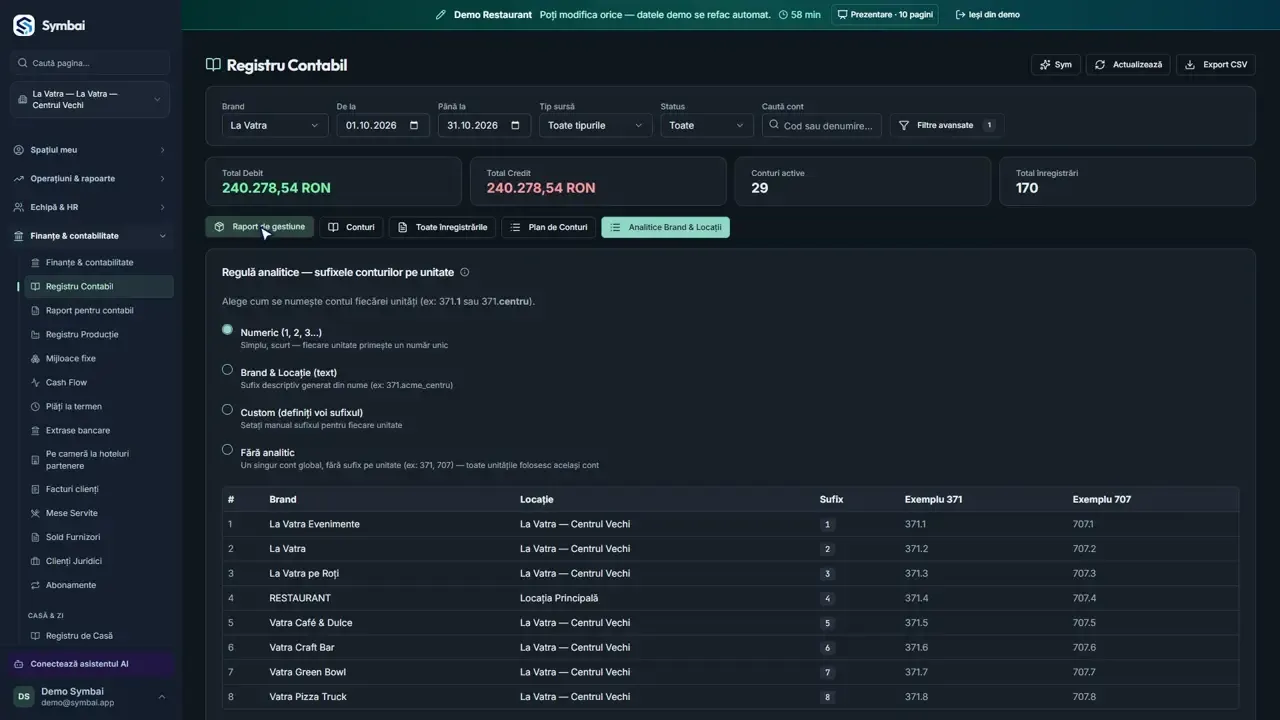Click the Caută pagina search field
The width and height of the screenshot is (1280, 720).
pyautogui.click(x=91, y=63)
